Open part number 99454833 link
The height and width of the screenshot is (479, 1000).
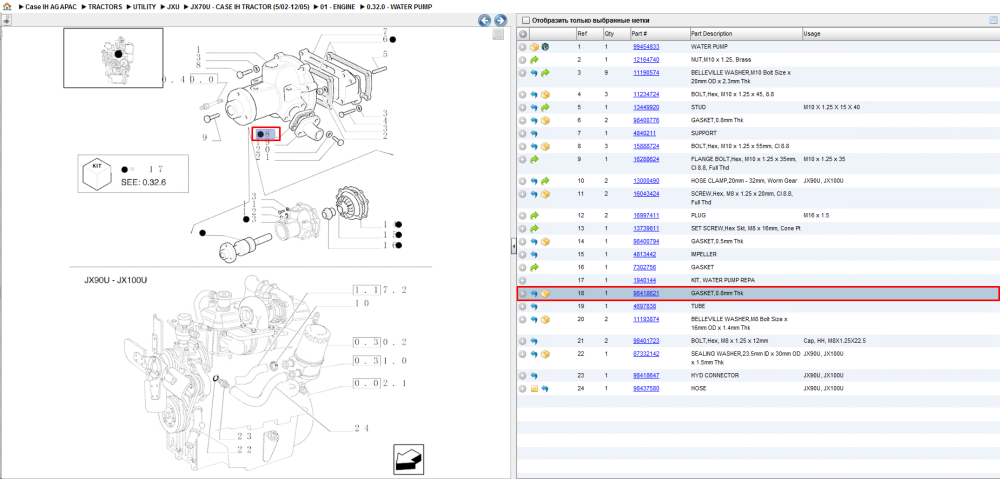click(x=645, y=47)
